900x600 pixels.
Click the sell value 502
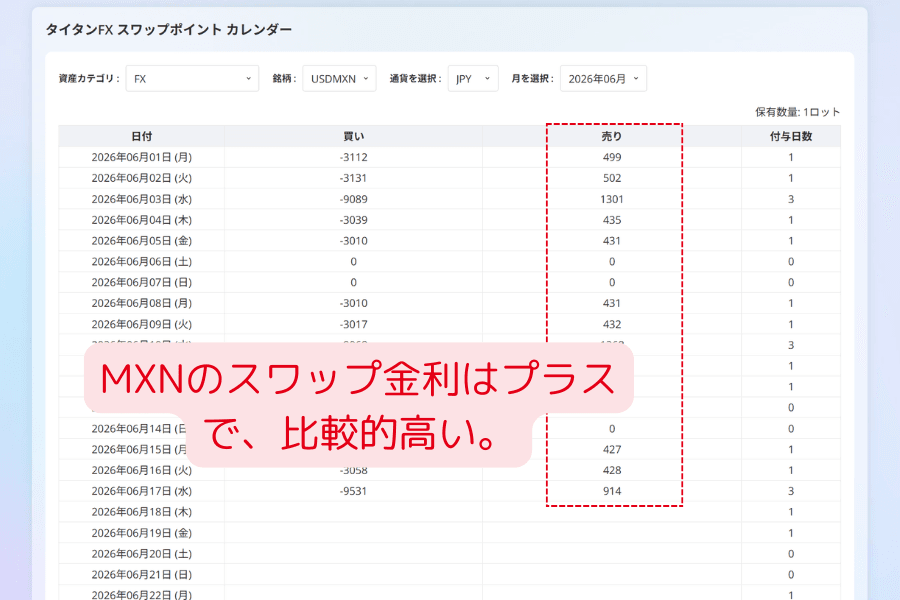pos(612,178)
